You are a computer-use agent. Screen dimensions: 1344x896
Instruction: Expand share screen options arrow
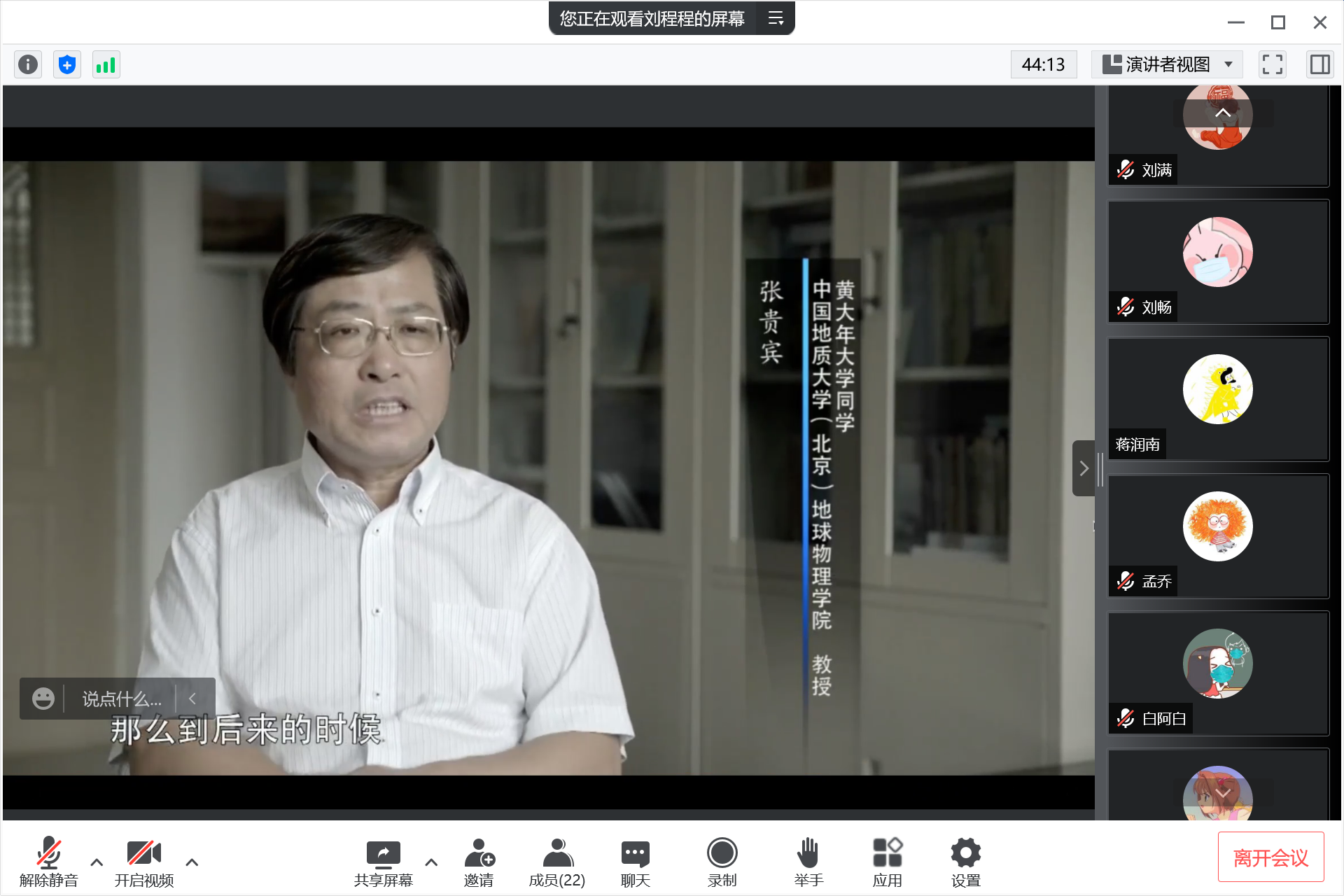pos(431,862)
